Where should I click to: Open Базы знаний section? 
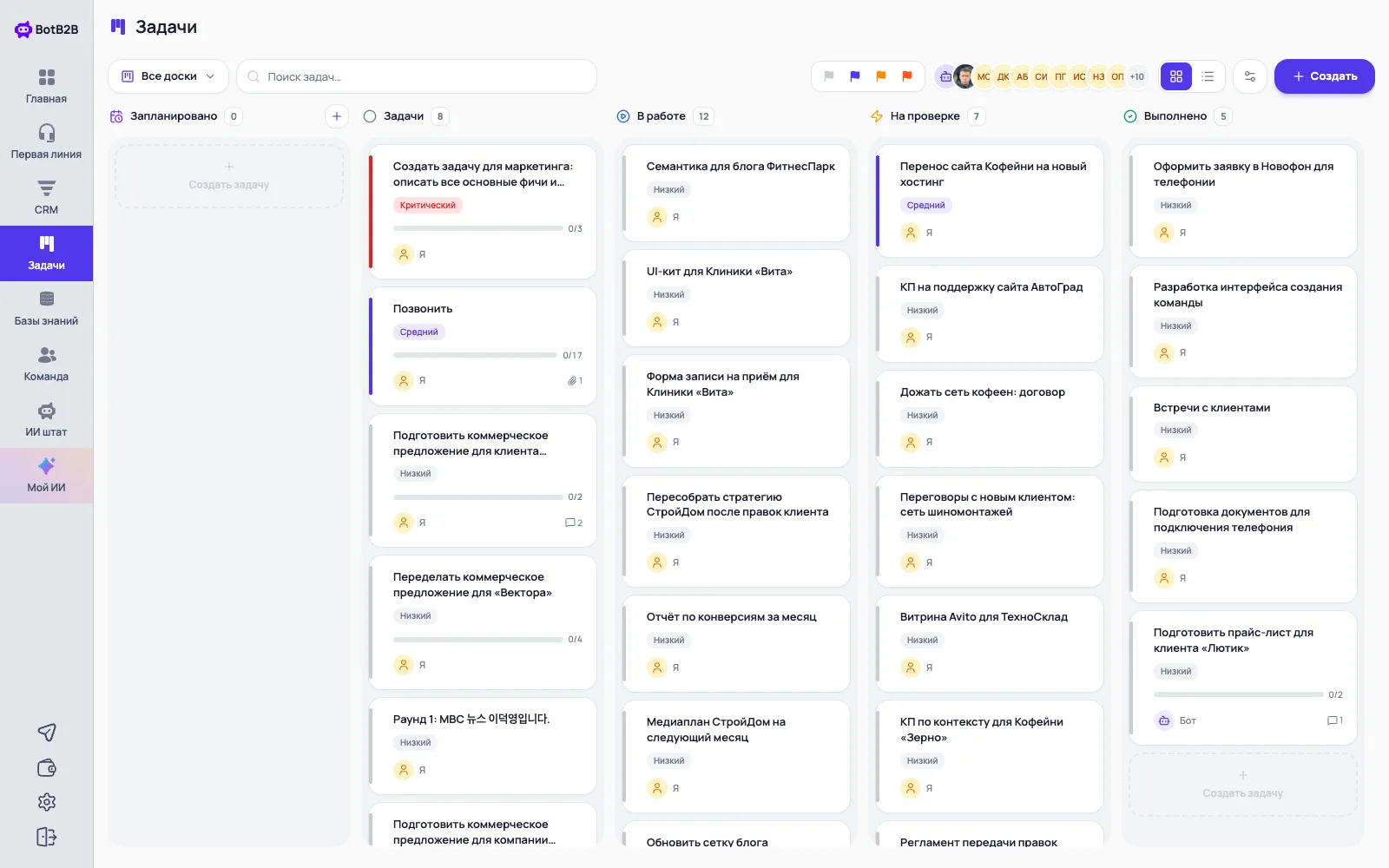point(46,309)
